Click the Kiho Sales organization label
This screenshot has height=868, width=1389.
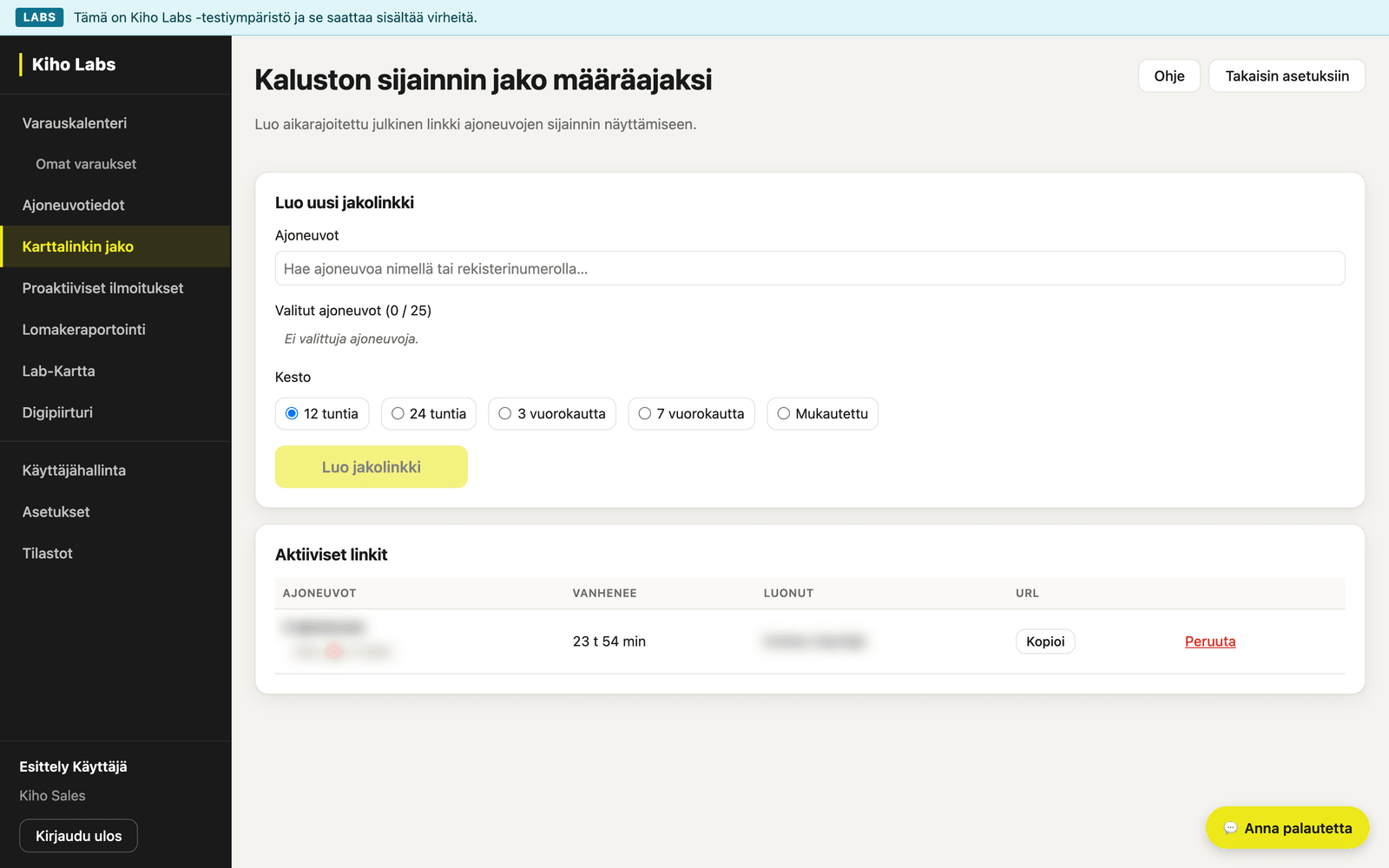click(x=52, y=796)
